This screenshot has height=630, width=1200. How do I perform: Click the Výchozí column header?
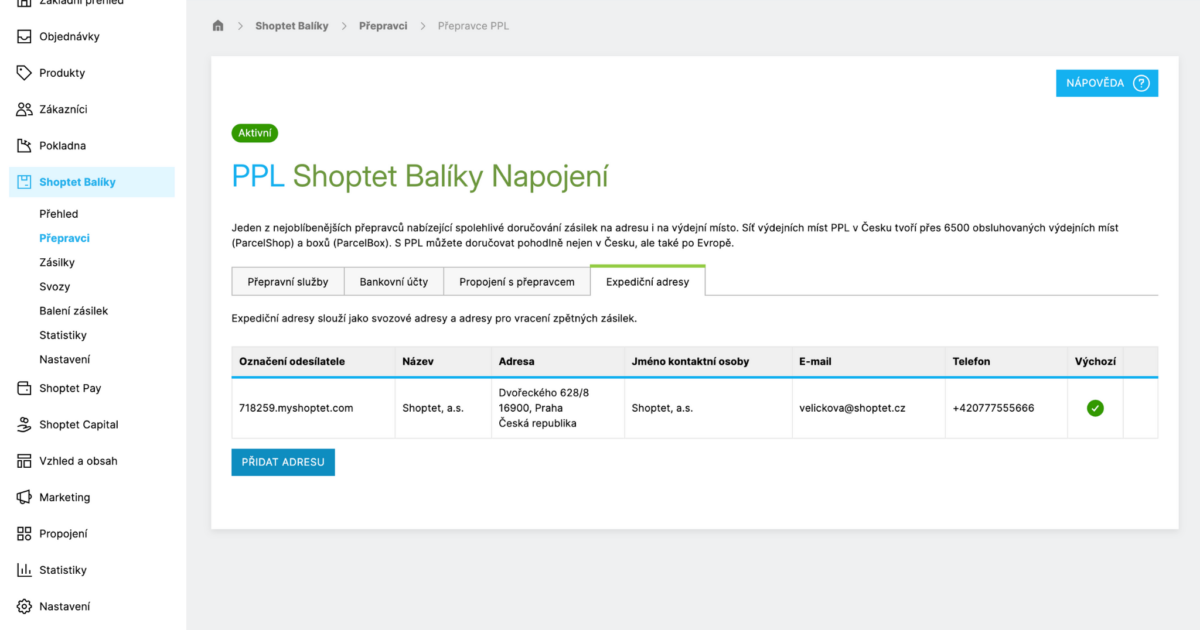click(x=1095, y=361)
